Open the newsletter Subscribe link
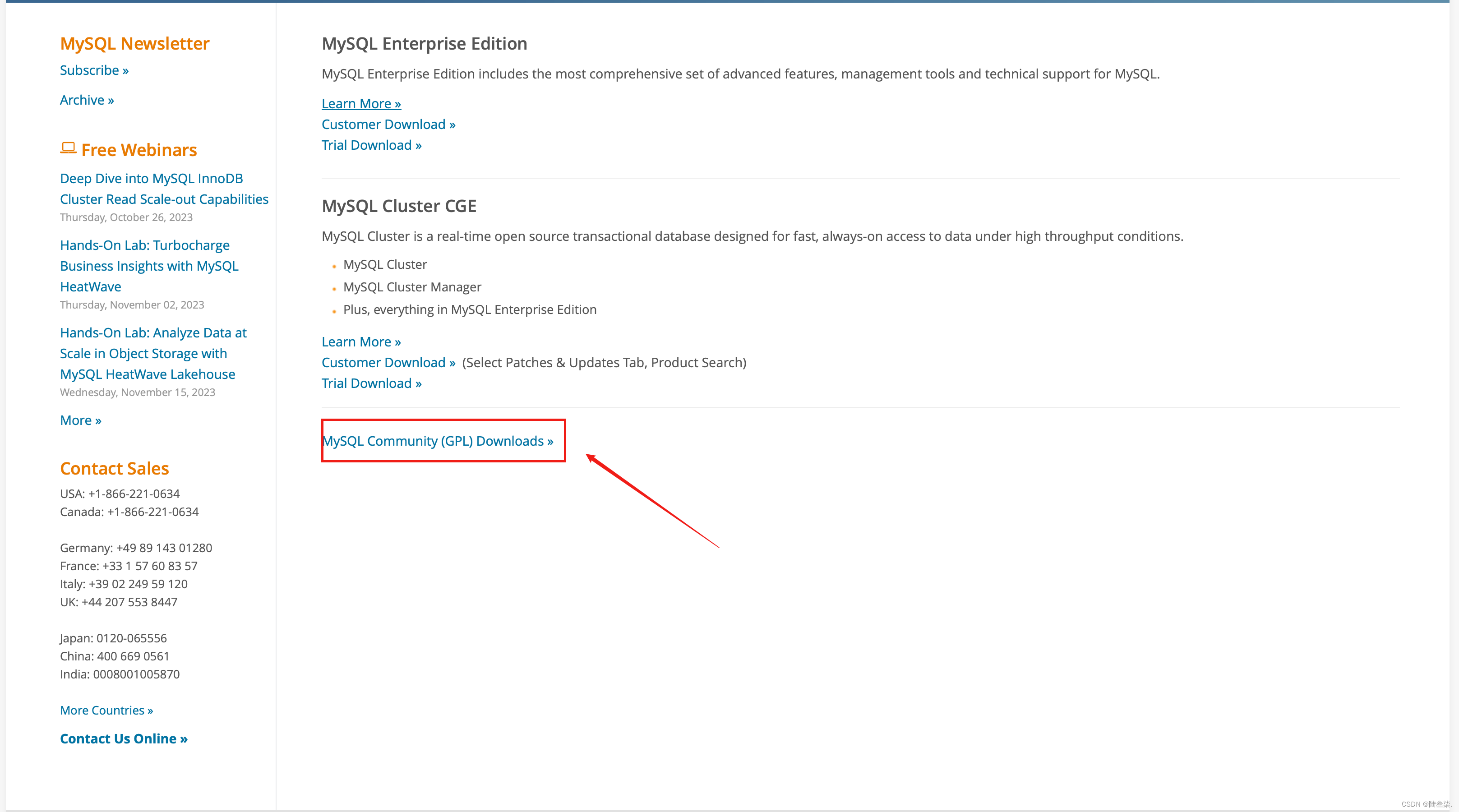The height and width of the screenshot is (812, 1459). point(94,70)
